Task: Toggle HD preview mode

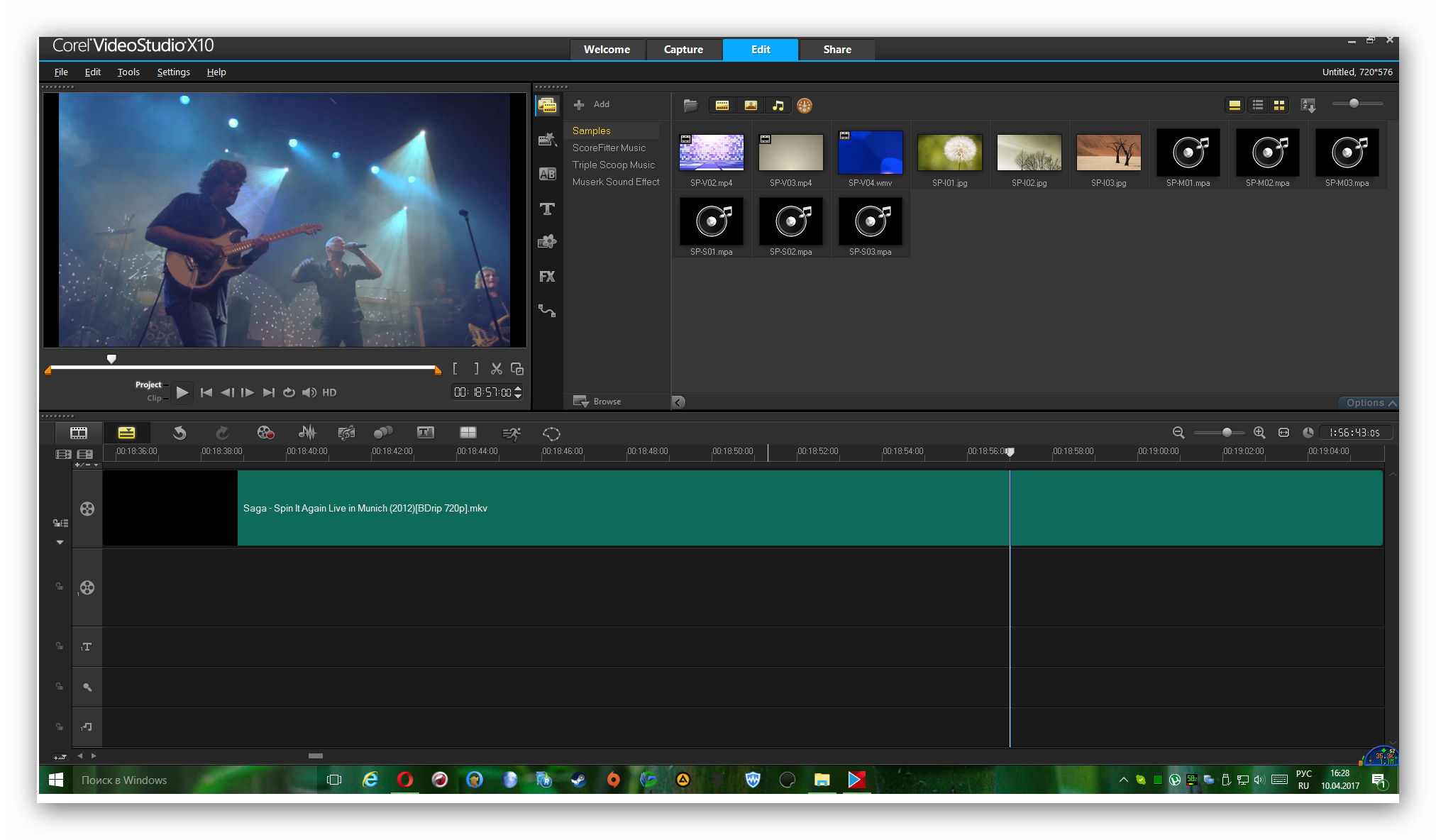Action: pos(329,392)
